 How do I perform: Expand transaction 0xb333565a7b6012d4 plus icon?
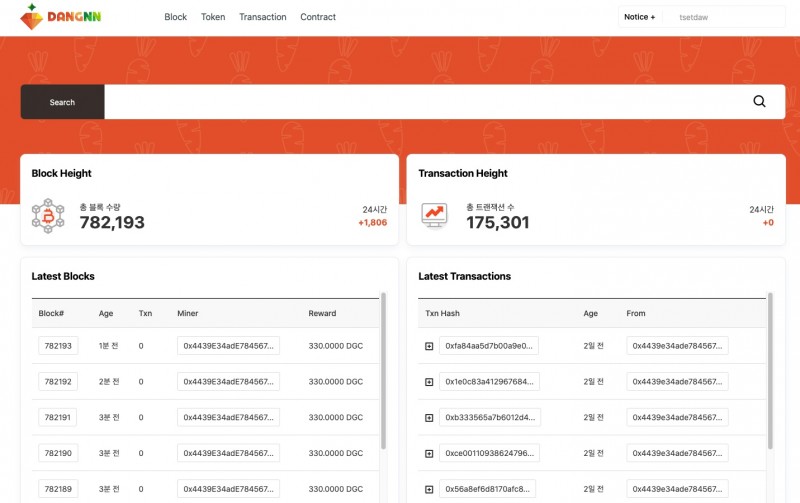pyautogui.click(x=429, y=417)
